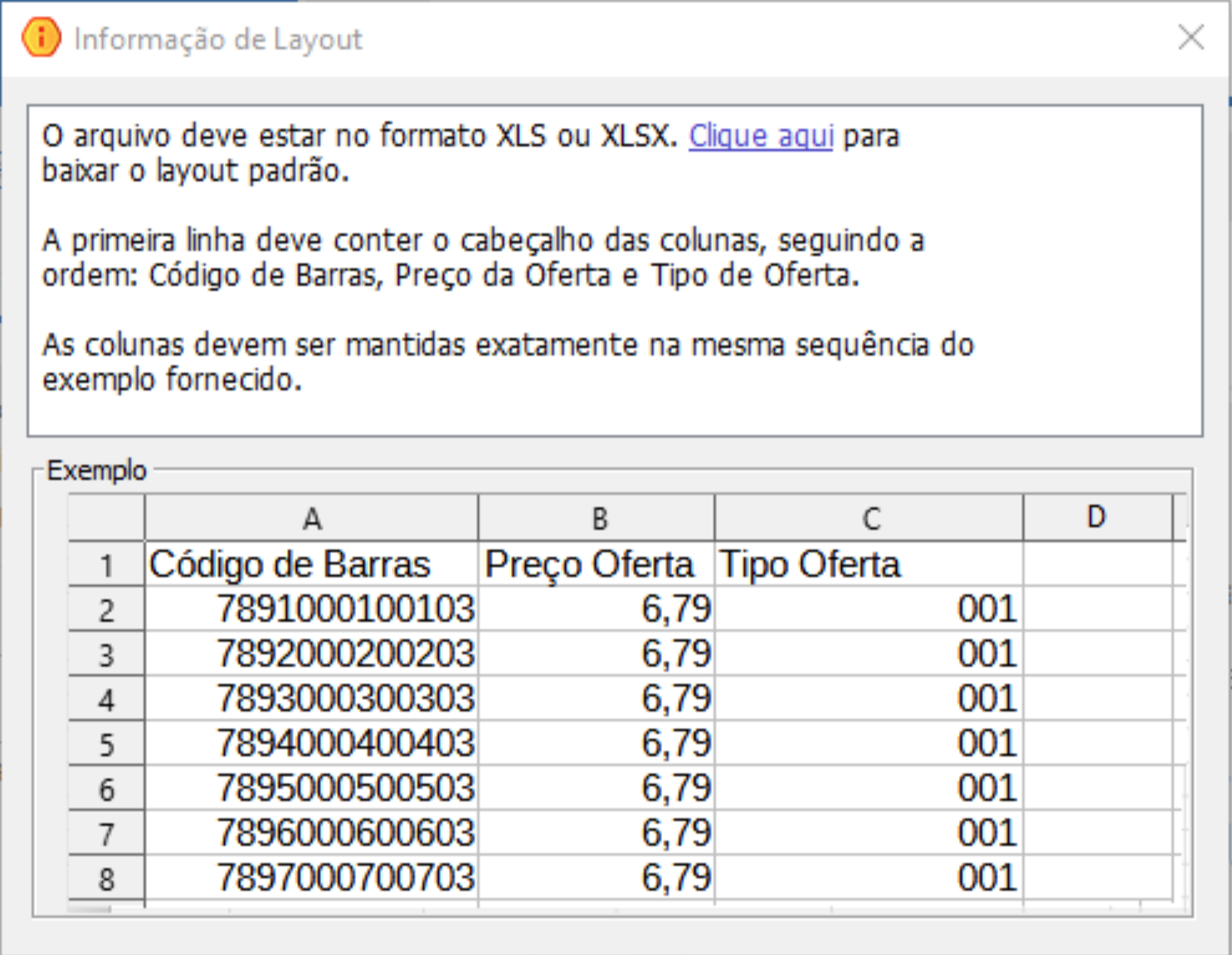Click offer type 001 in row 6

(986, 788)
